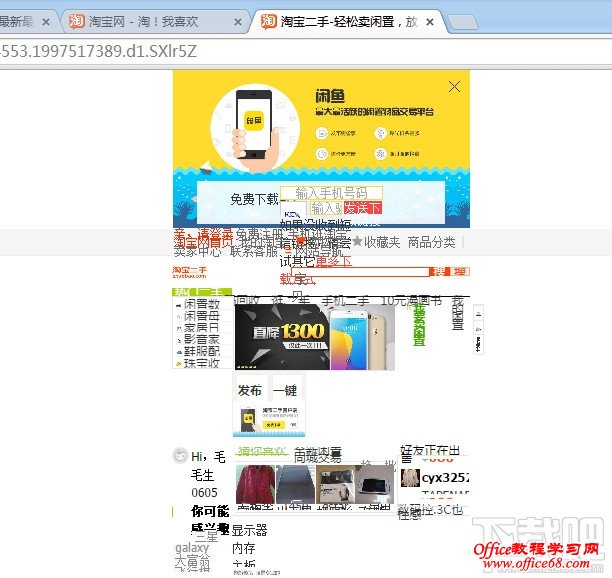Close the 闲鱼 promotional banner
Image resolution: width=612 pixels, height=578 pixels.
point(454,87)
